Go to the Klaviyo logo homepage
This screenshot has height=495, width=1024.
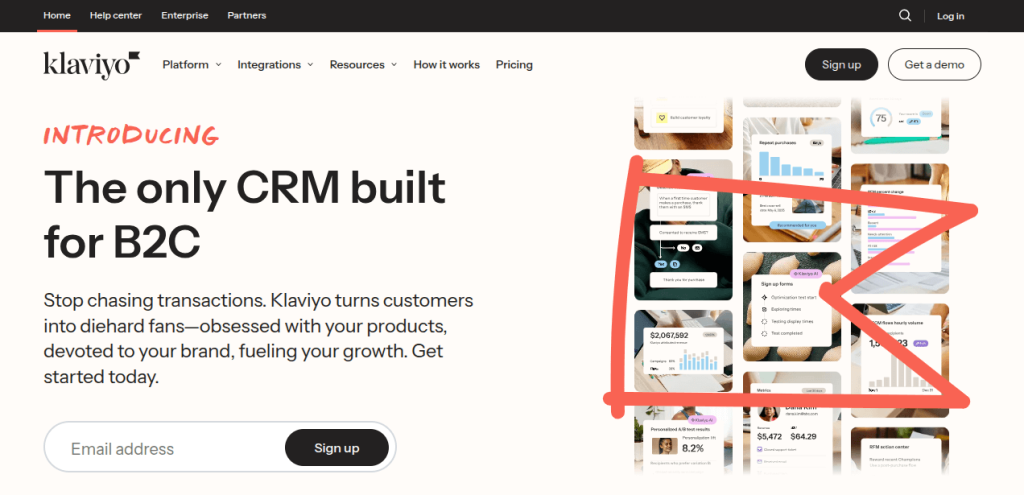[92, 65]
